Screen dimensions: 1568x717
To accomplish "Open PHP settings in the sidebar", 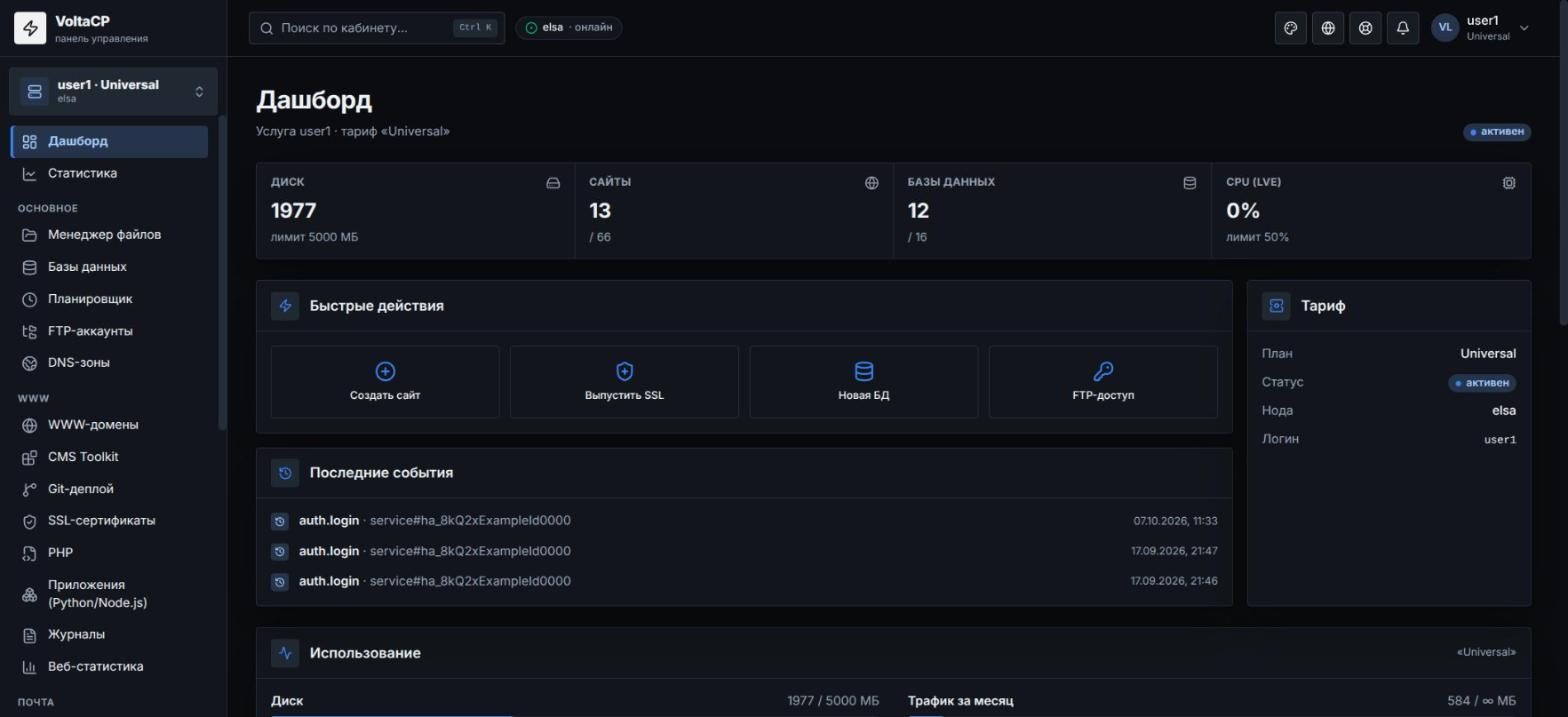I will point(110,553).
